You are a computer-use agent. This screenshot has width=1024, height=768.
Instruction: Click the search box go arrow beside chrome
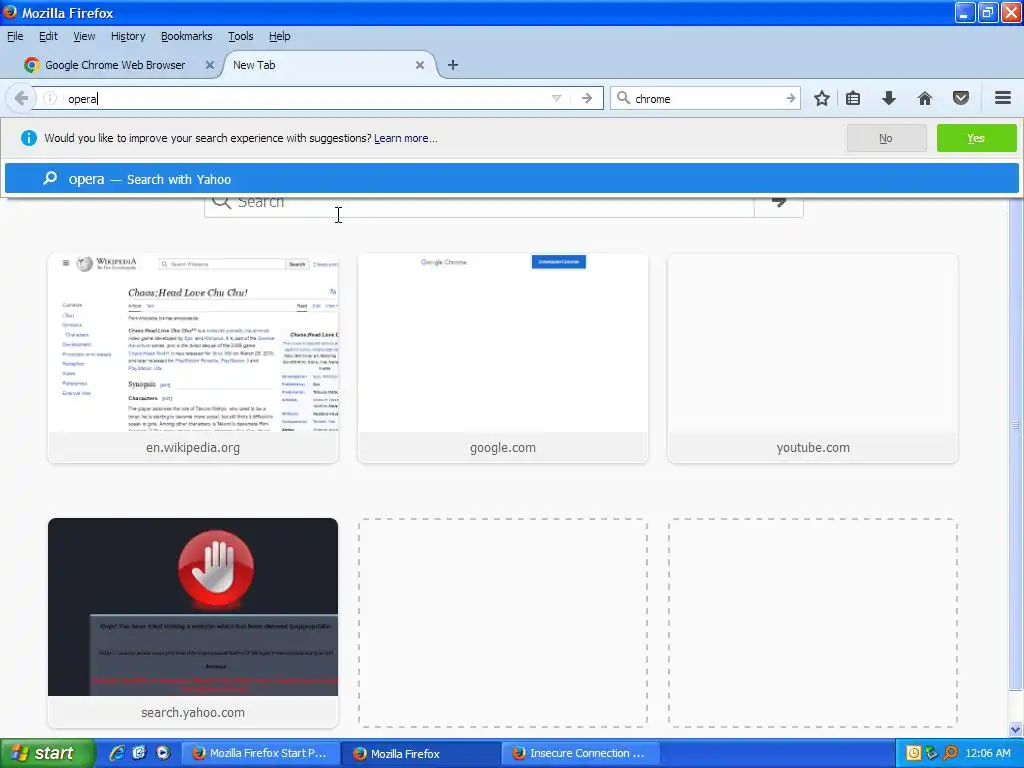point(790,99)
